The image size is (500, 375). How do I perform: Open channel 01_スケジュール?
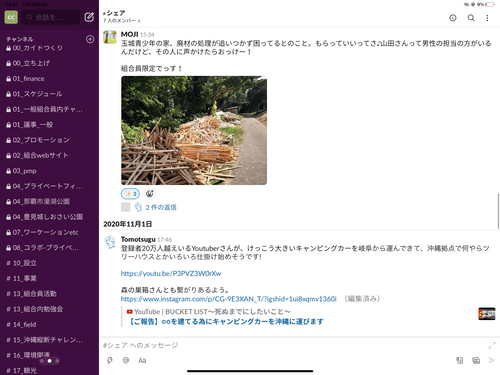coord(49,94)
